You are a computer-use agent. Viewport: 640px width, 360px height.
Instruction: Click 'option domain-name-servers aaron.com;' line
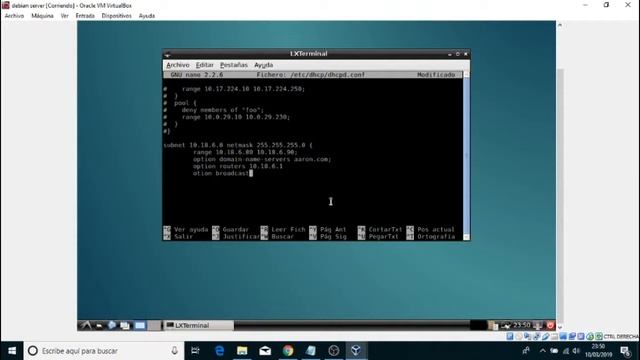pyautogui.click(x=262, y=159)
